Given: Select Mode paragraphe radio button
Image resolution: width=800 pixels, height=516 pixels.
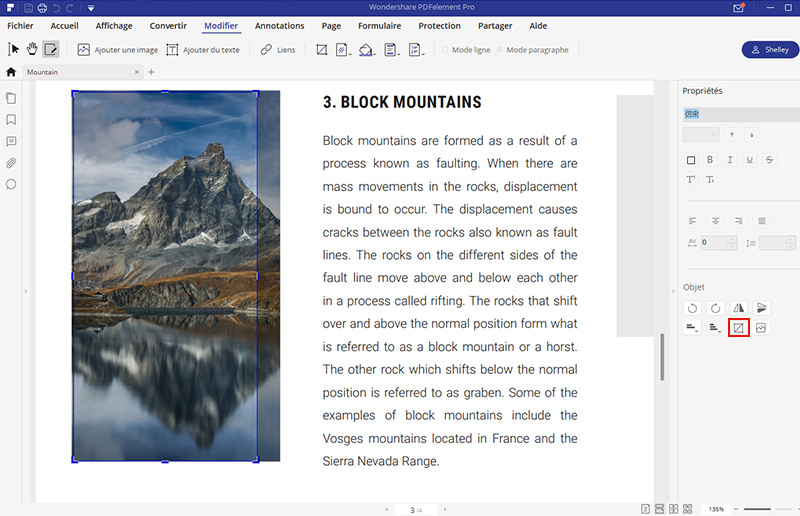Looking at the screenshot, I should pos(500,49).
